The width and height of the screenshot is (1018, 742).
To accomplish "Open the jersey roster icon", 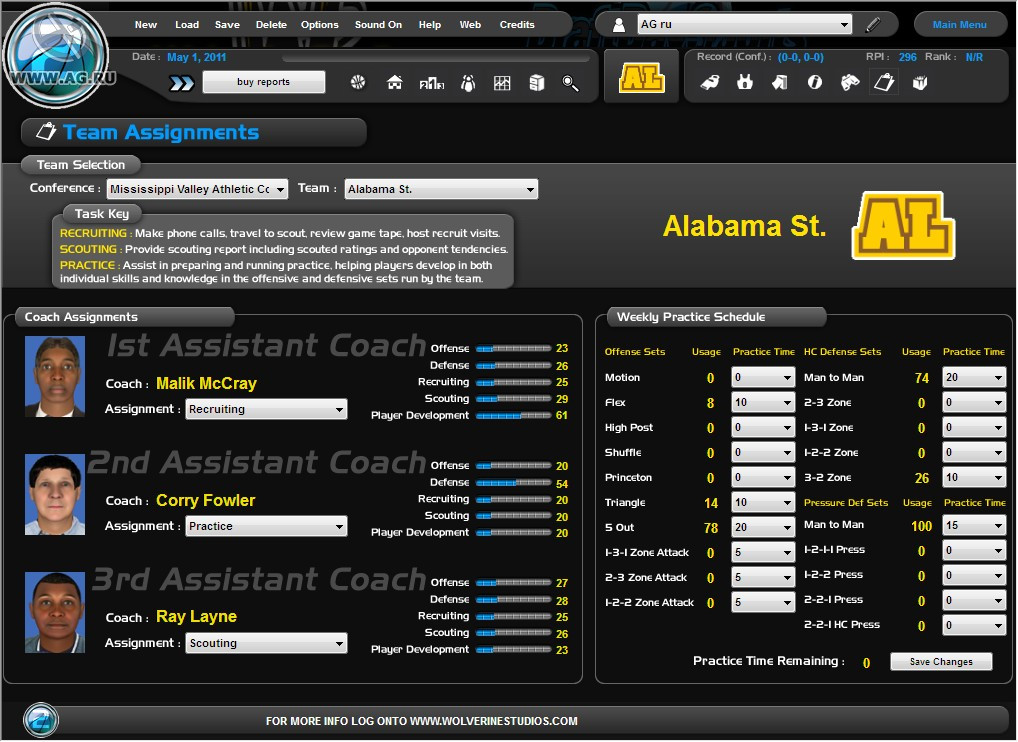I will [x=745, y=82].
